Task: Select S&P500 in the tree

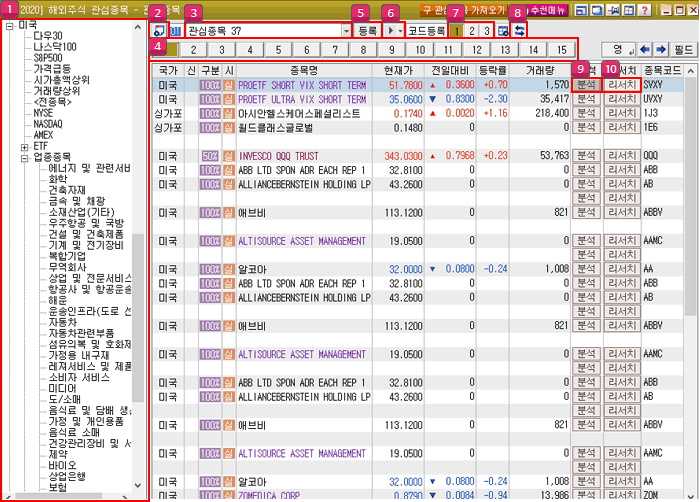Action: pos(48,58)
